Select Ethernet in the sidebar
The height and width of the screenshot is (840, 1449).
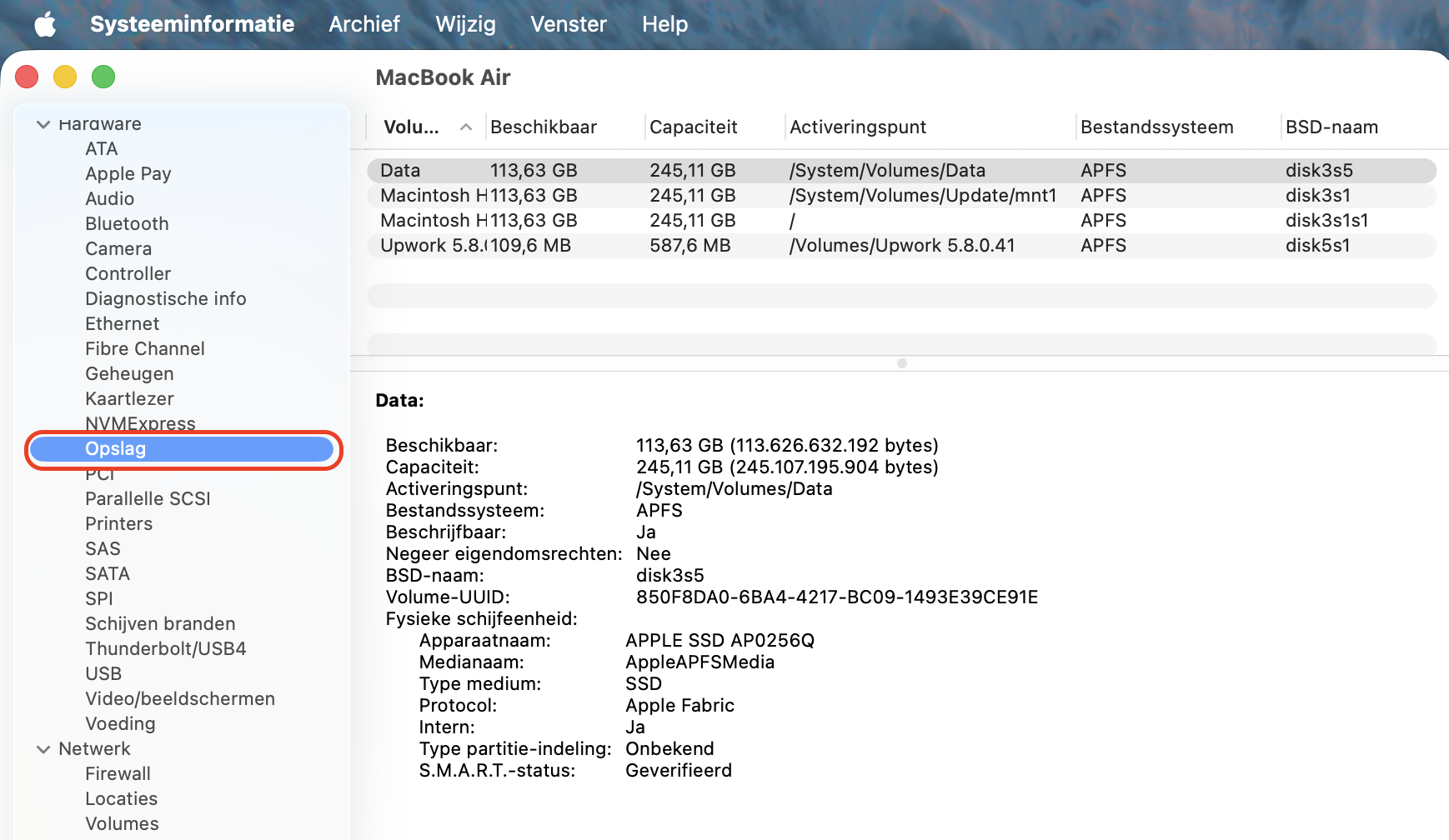click(122, 323)
